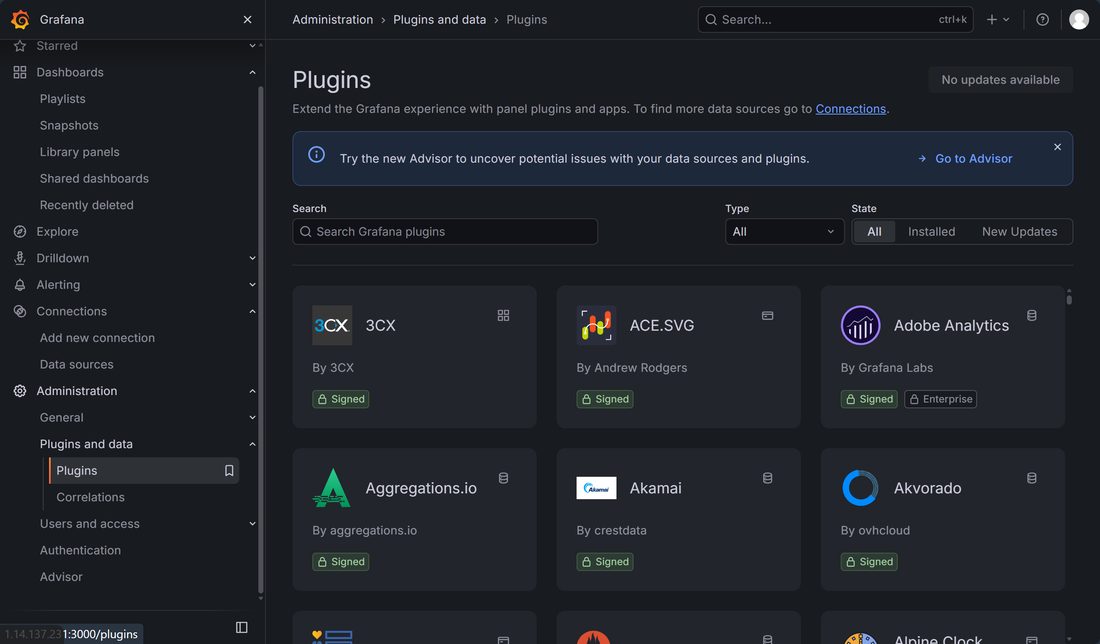Click the 3CX plugin logo
Screen dimensions: 1100x644
coord(332,325)
